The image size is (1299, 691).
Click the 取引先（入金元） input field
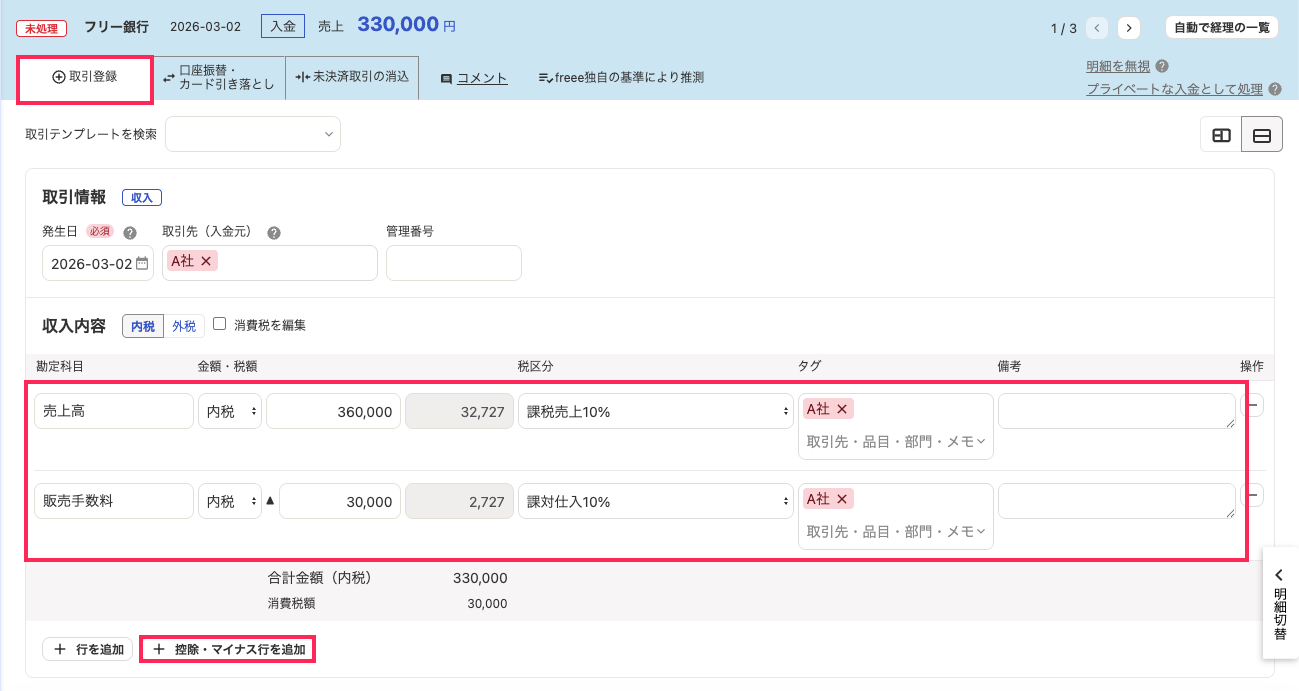pyautogui.click(x=270, y=263)
